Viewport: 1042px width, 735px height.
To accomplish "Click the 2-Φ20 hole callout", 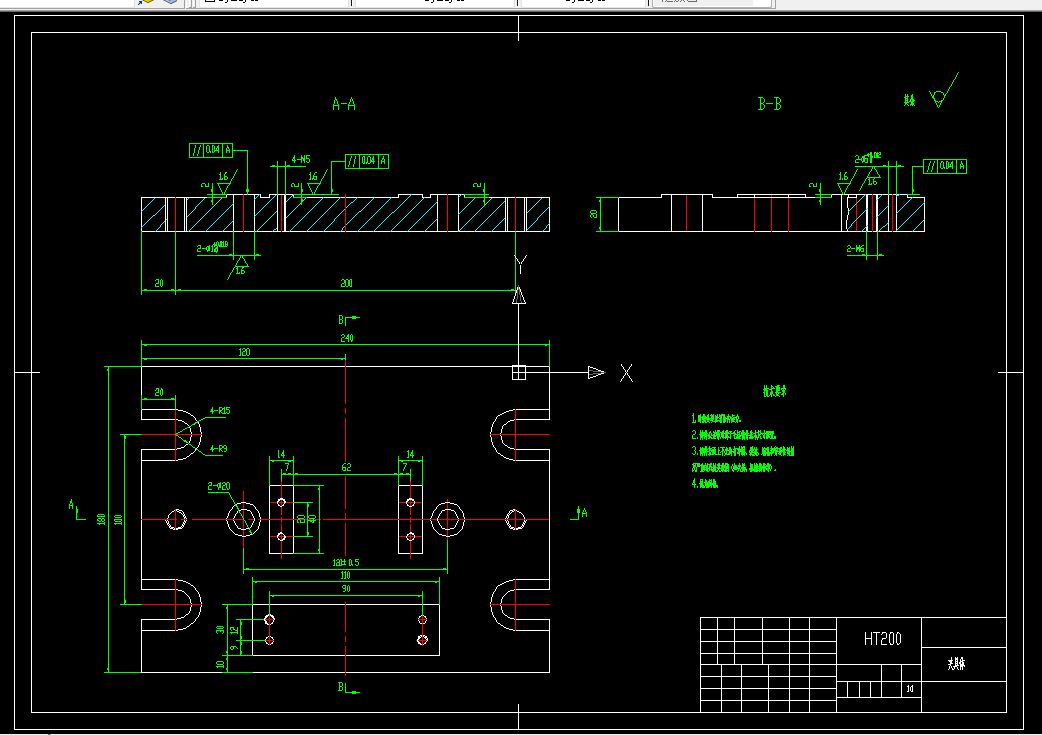I will pos(219,486).
